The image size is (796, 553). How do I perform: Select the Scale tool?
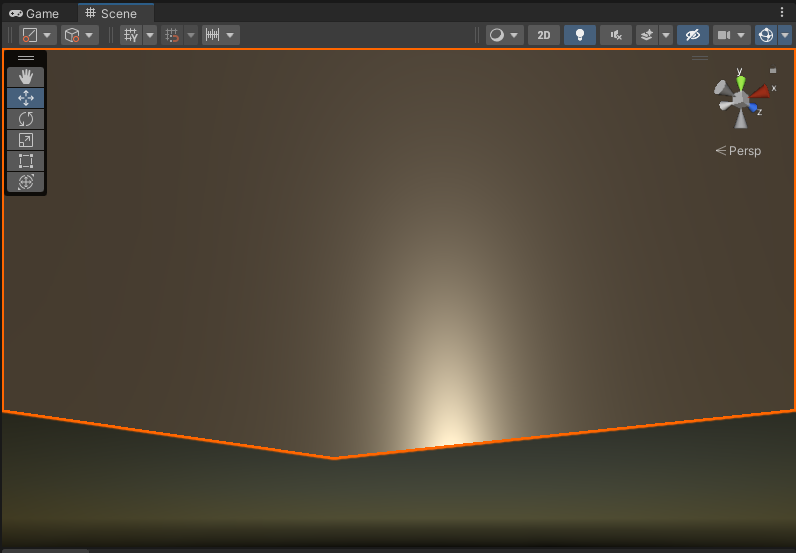pos(26,140)
